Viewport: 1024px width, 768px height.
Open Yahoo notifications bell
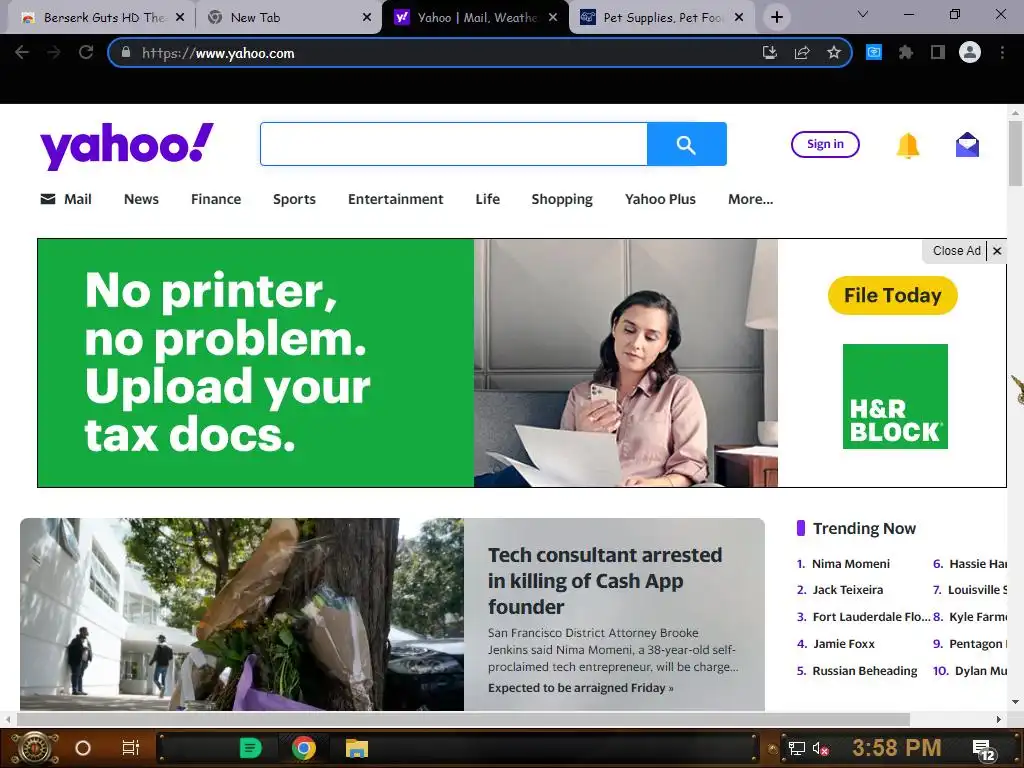pos(908,145)
